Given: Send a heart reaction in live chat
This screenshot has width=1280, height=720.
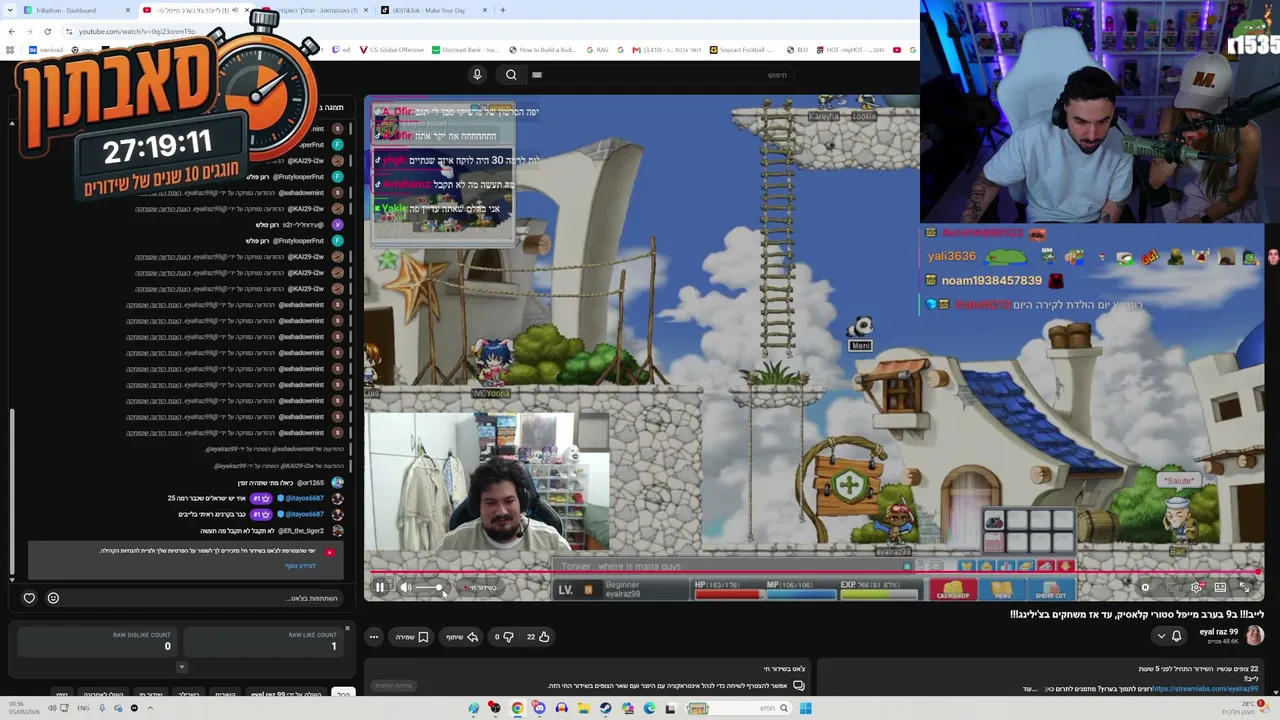Looking at the screenshot, I should coord(29,598).
